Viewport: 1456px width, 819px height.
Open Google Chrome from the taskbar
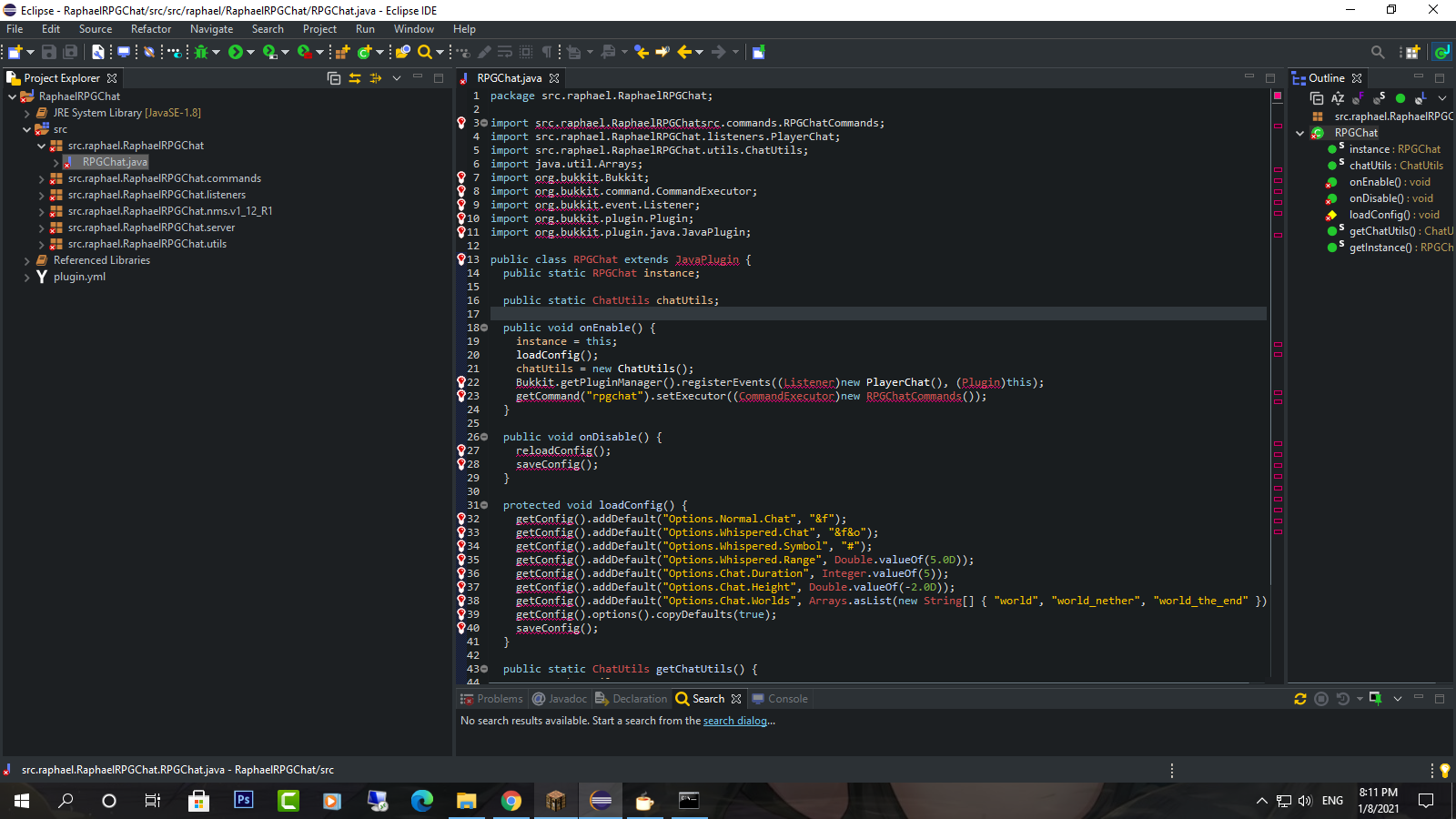(511, 801)
